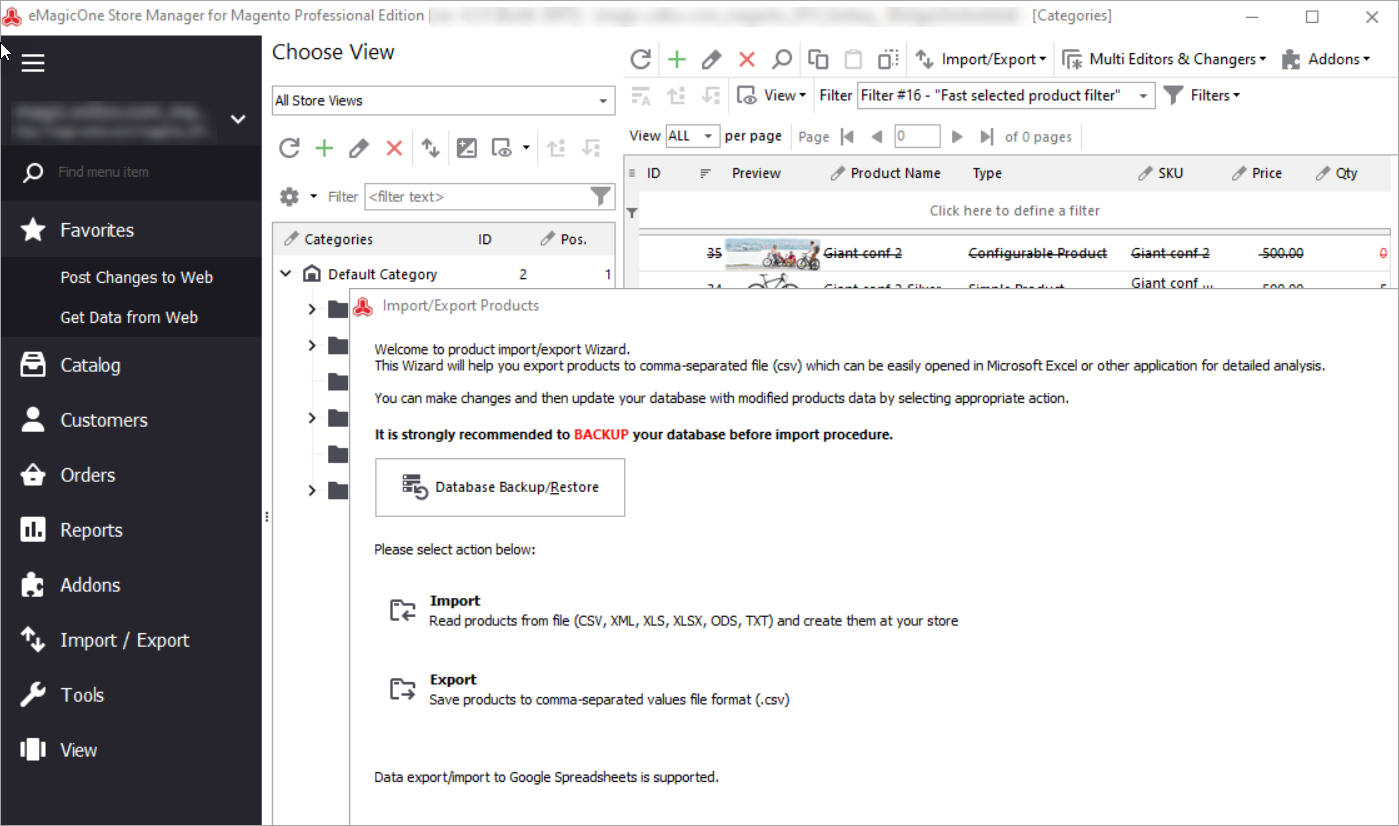
Task: Copy selected products
Action: tap(818, 59)
